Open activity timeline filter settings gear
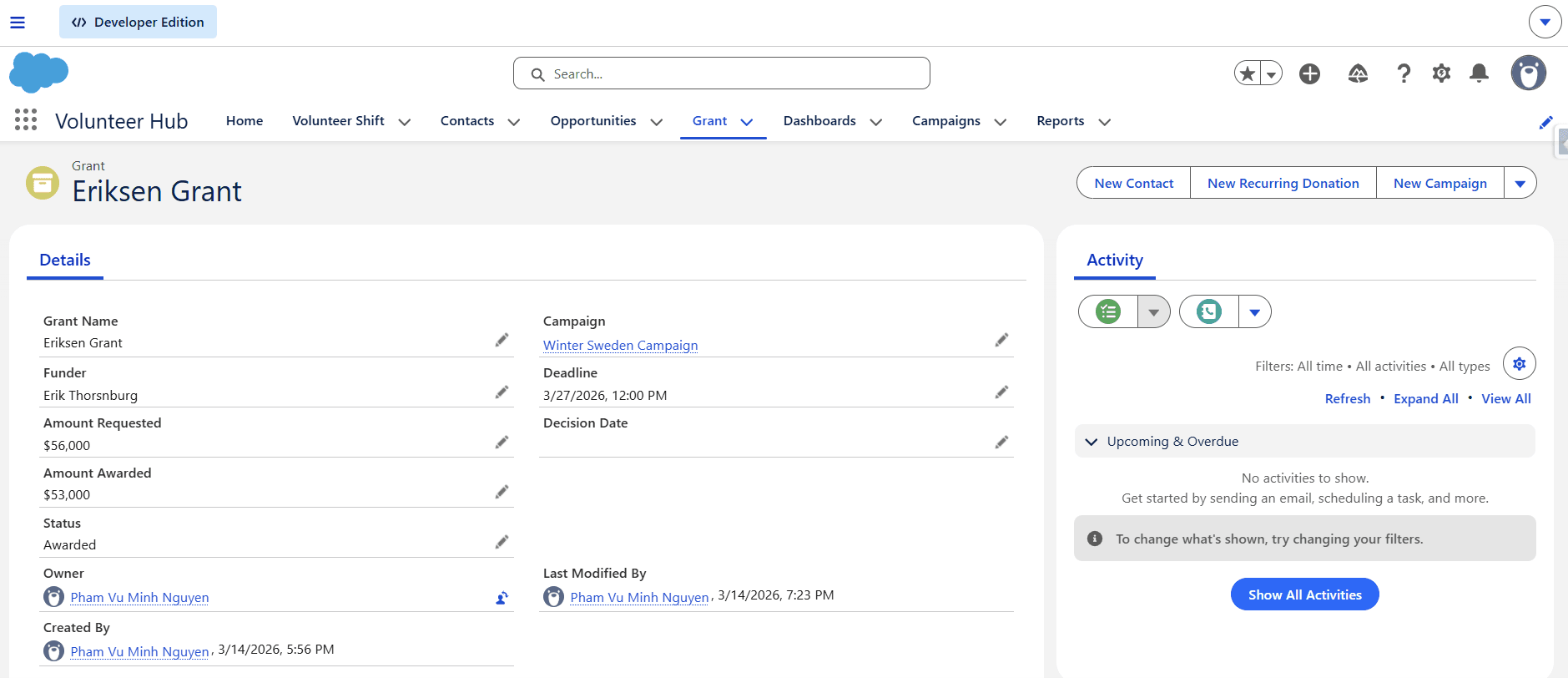The width and height of the screenshot is (1568, 678). (x=1520, y=363)
